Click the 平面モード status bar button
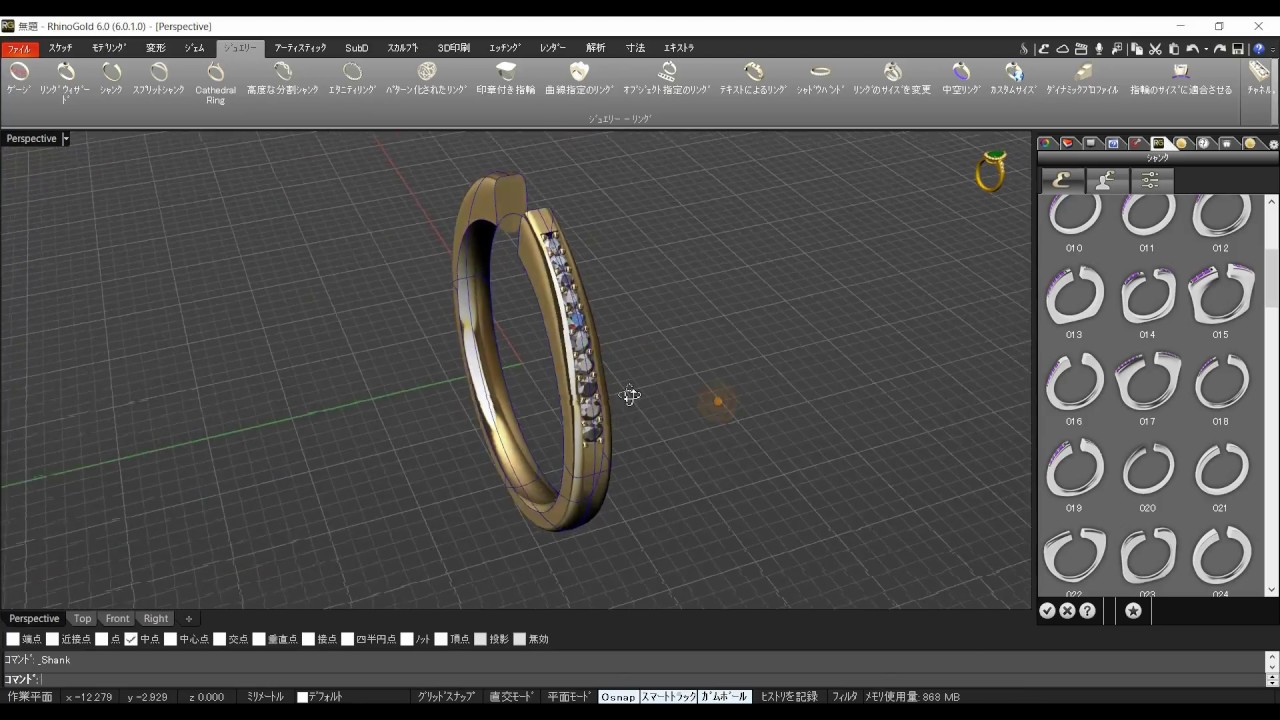 pos(568,697)
